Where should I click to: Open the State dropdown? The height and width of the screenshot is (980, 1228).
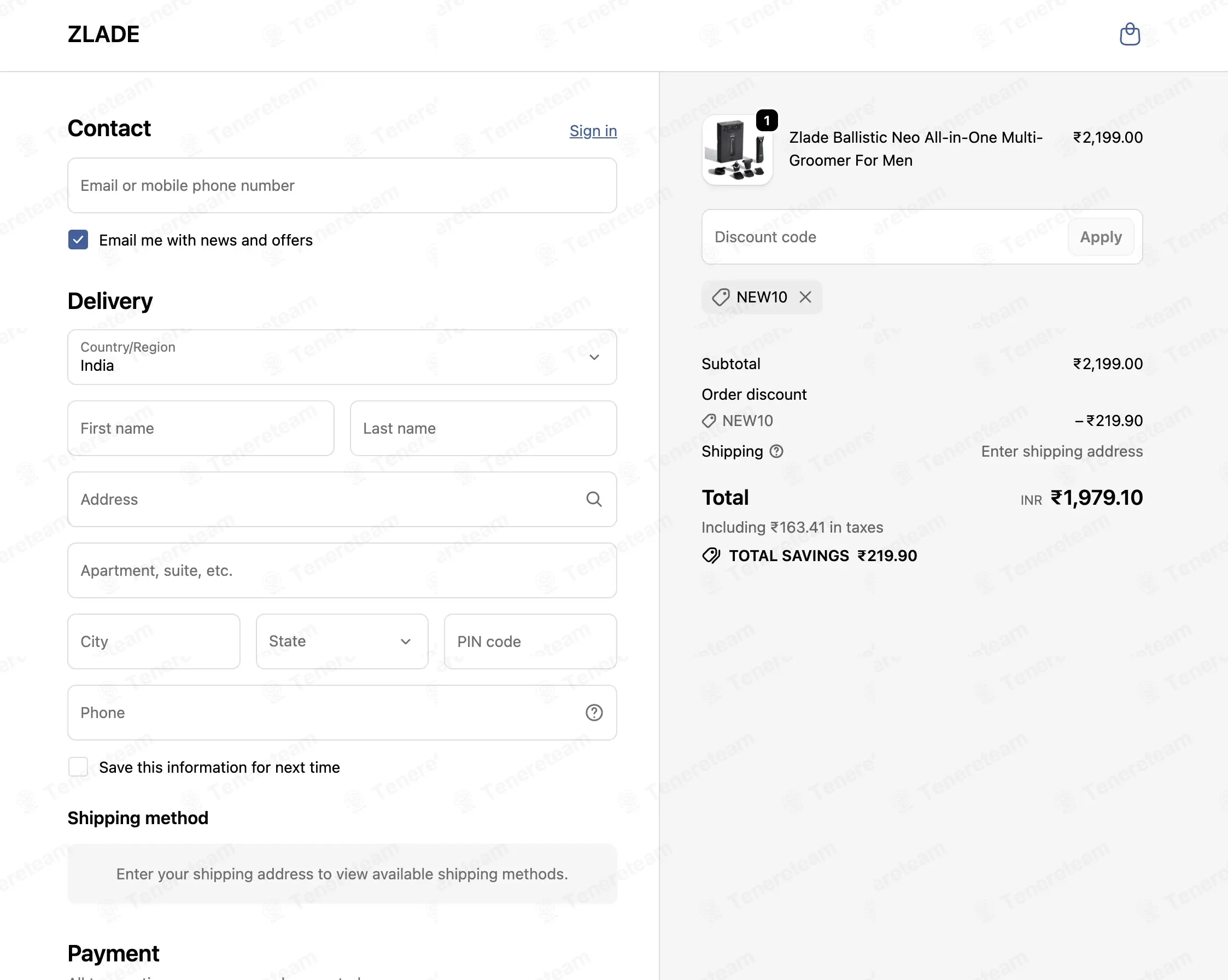[x=342, y=641]
